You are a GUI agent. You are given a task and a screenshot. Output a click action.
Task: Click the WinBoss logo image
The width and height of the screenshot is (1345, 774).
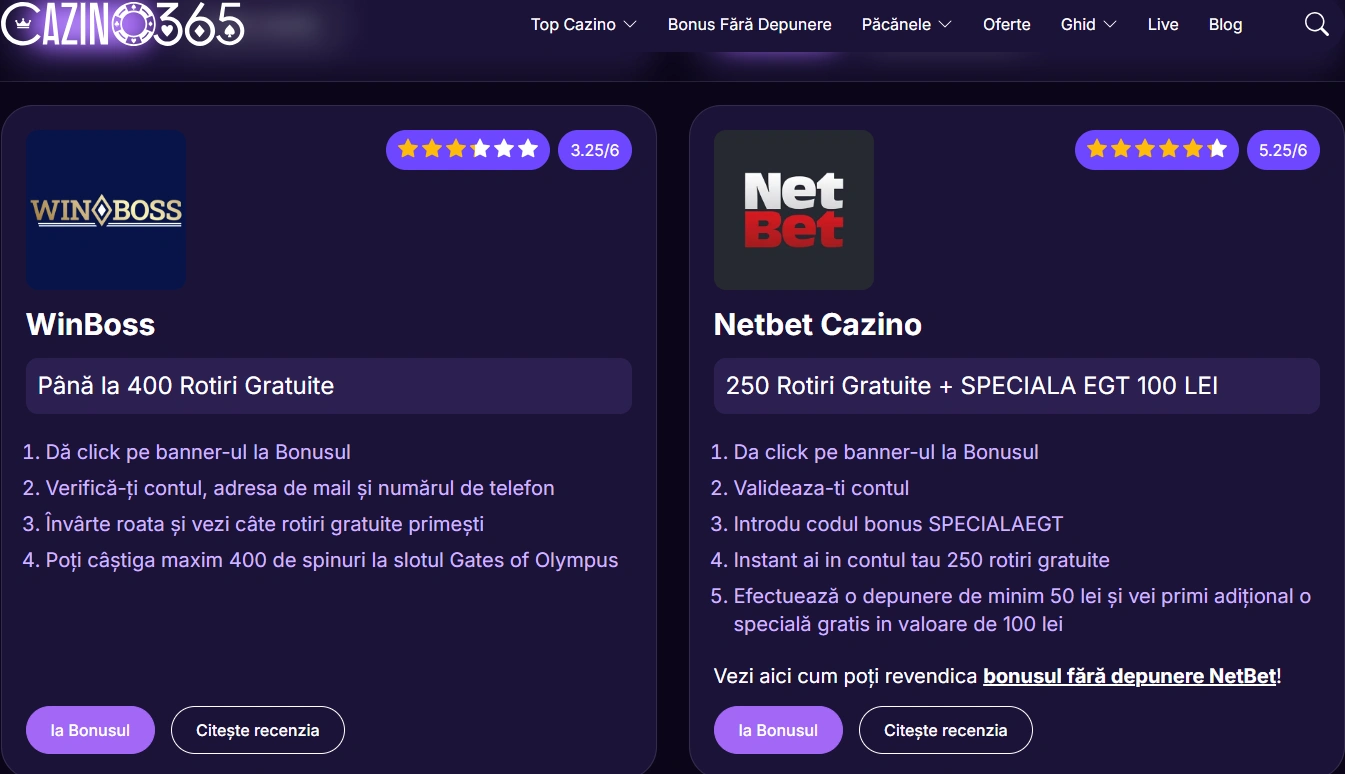tap(106, 210)
